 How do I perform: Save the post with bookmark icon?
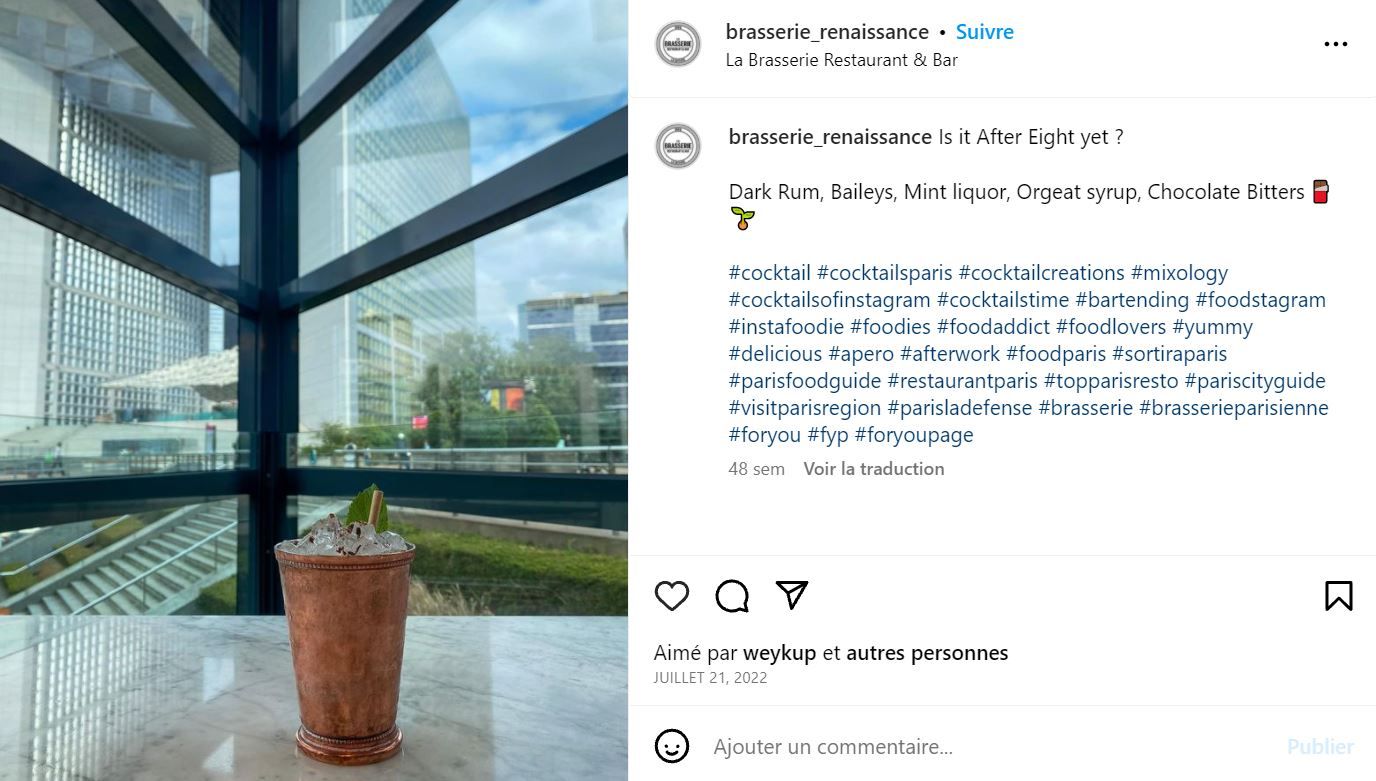1338,596
